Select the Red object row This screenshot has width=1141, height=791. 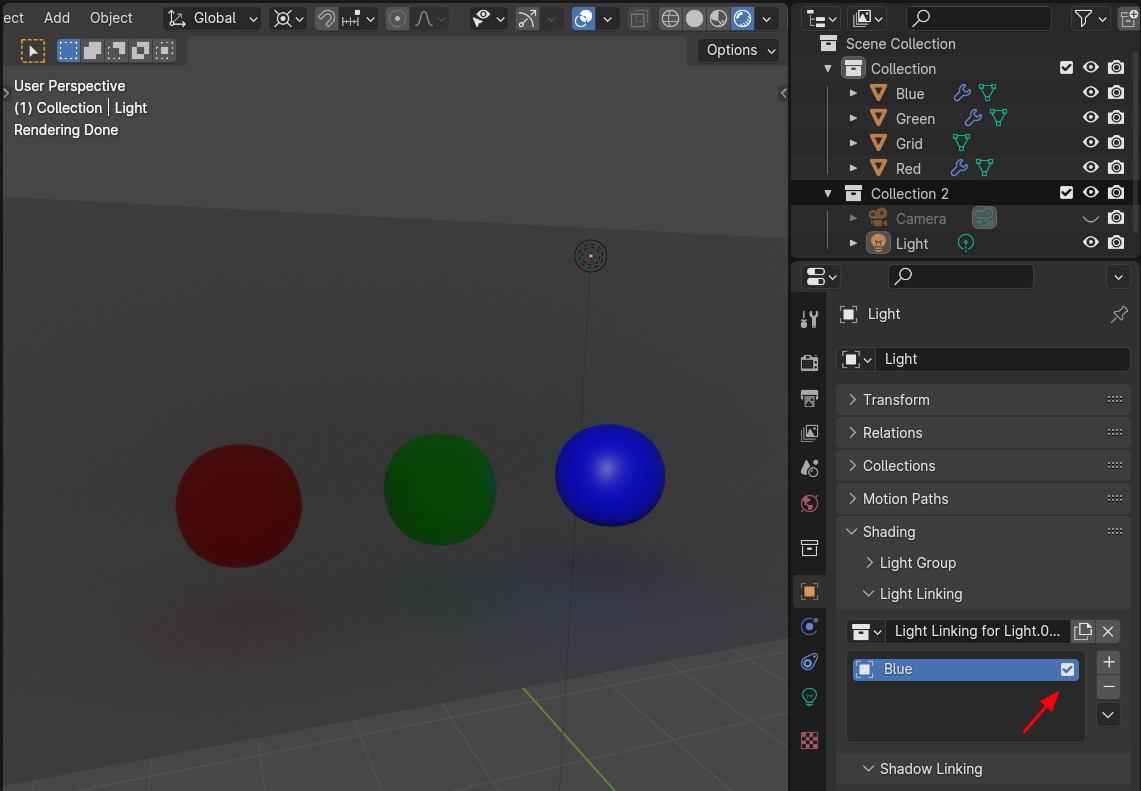961,168
